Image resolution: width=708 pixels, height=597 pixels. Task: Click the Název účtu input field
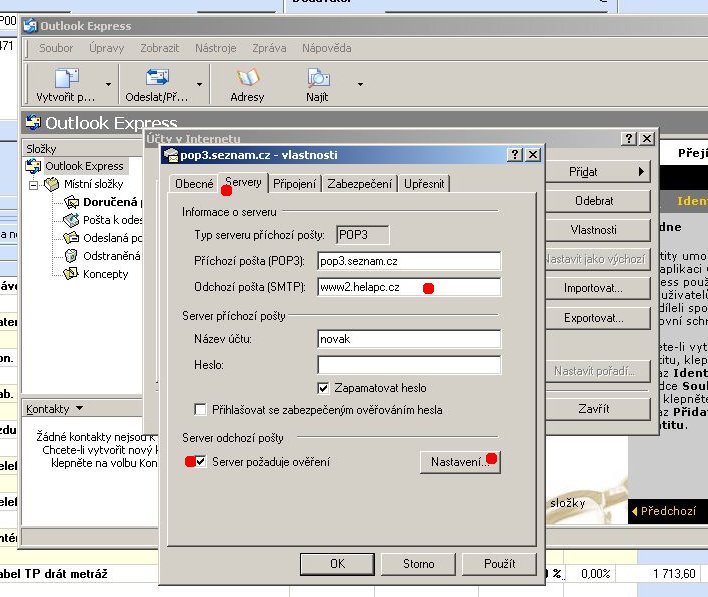click(x=409, y=339)
